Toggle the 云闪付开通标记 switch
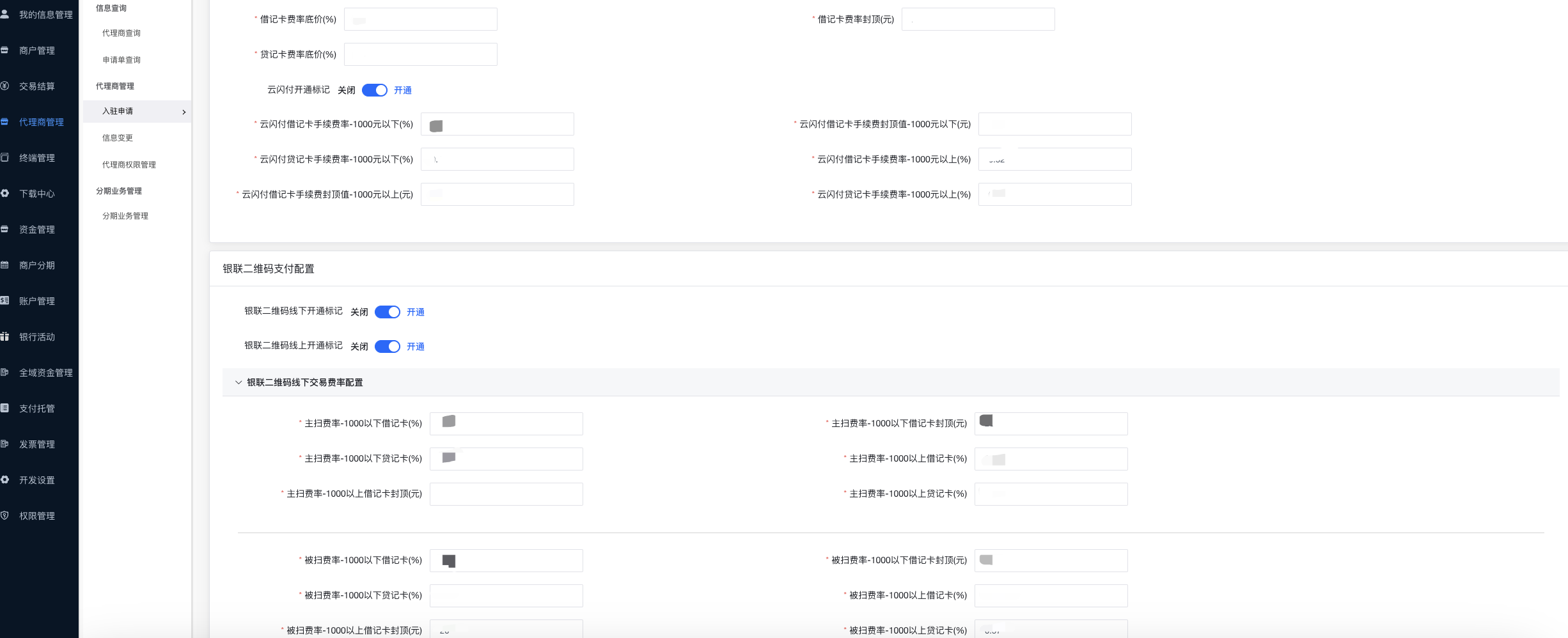This screenshot has width=1568, height=638. [375, 90]
